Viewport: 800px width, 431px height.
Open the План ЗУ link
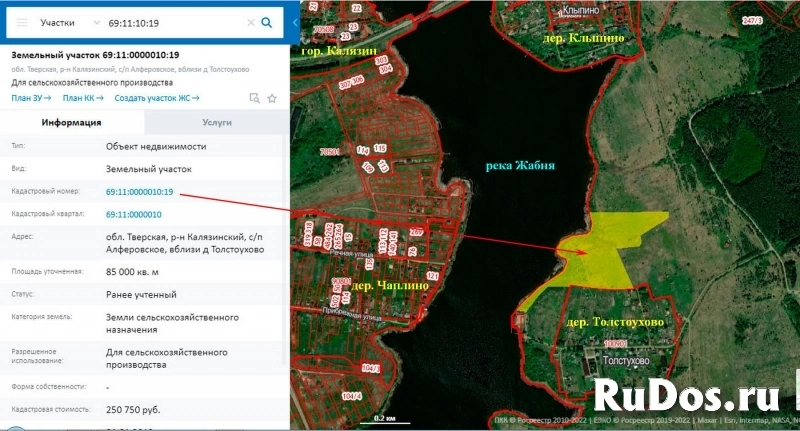[x=31, y=98]
